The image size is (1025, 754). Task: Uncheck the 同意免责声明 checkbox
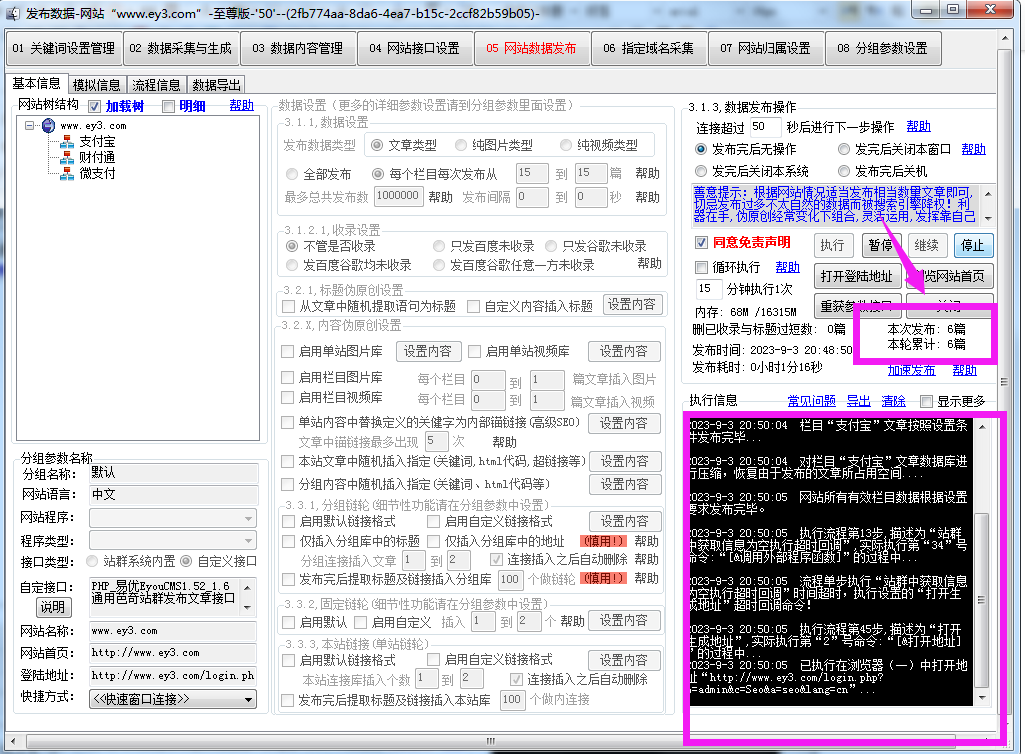point(701,243)
